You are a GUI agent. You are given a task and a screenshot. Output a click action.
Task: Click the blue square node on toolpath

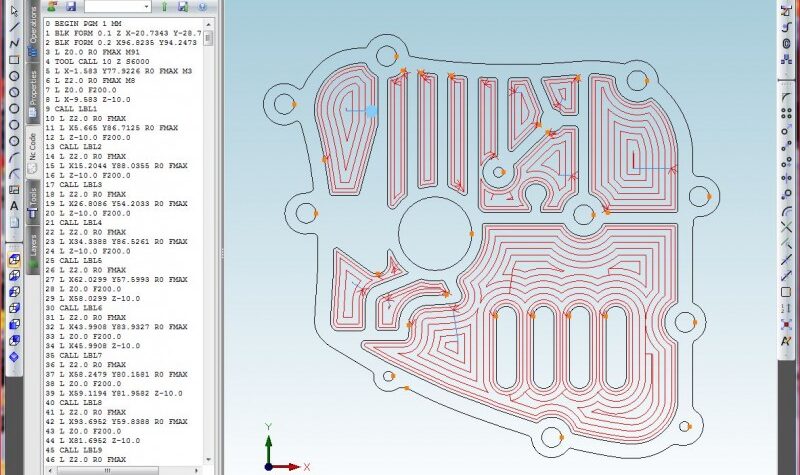point(372,111)
